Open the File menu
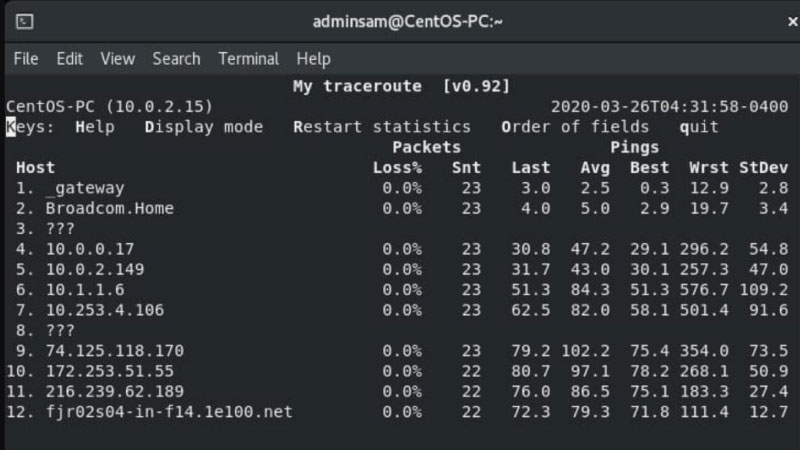This screenshot has height=450, width=800. tap(26, 59)
